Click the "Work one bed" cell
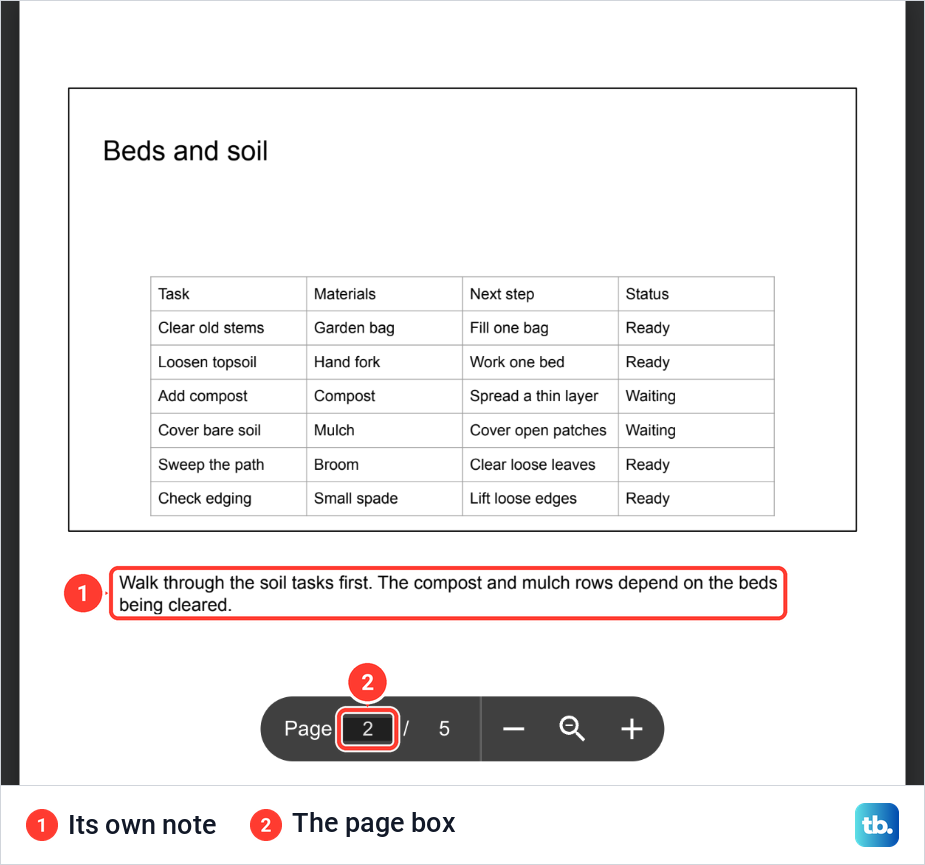 [x=540, y=362]
